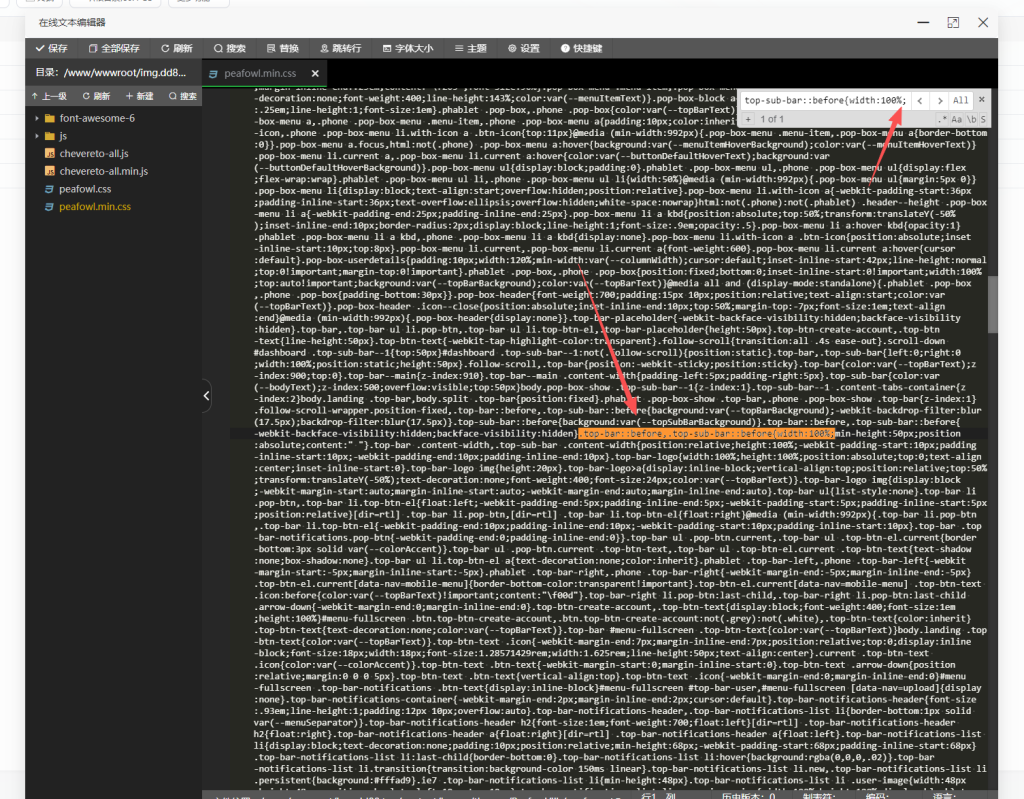The height and width of the screenshot is (799, 1024).
Task: Click the All button in search box
Action: (x=960, y=101)
